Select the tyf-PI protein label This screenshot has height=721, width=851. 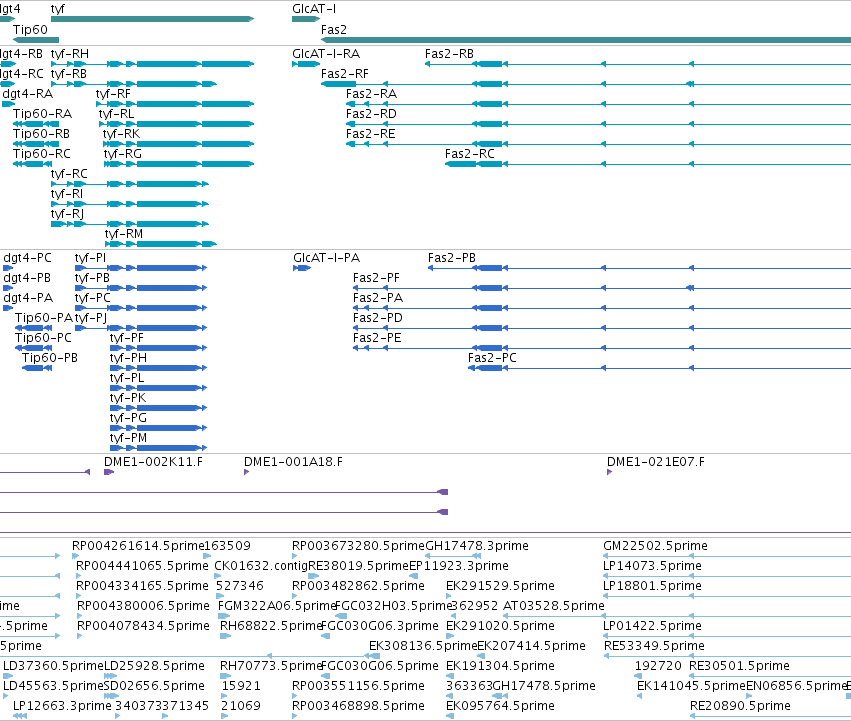point(91,258)
